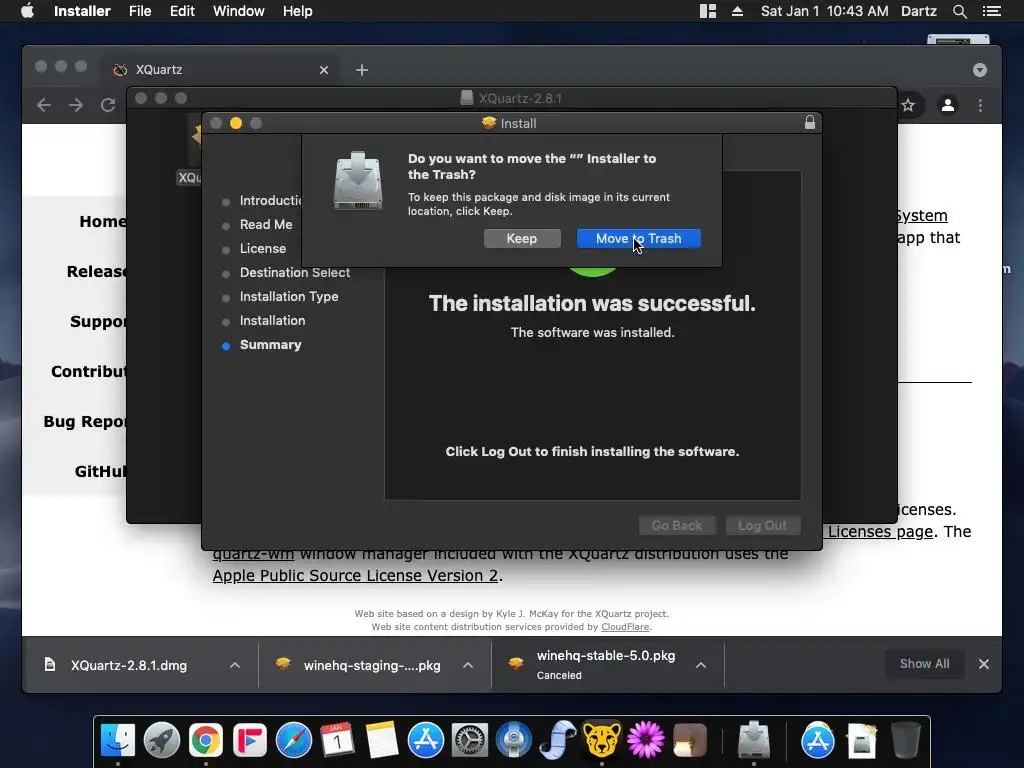Click the CloudFlare link on the webpage
The width and height of the screenshot is (1024, 768).
(x=625, y=627)
